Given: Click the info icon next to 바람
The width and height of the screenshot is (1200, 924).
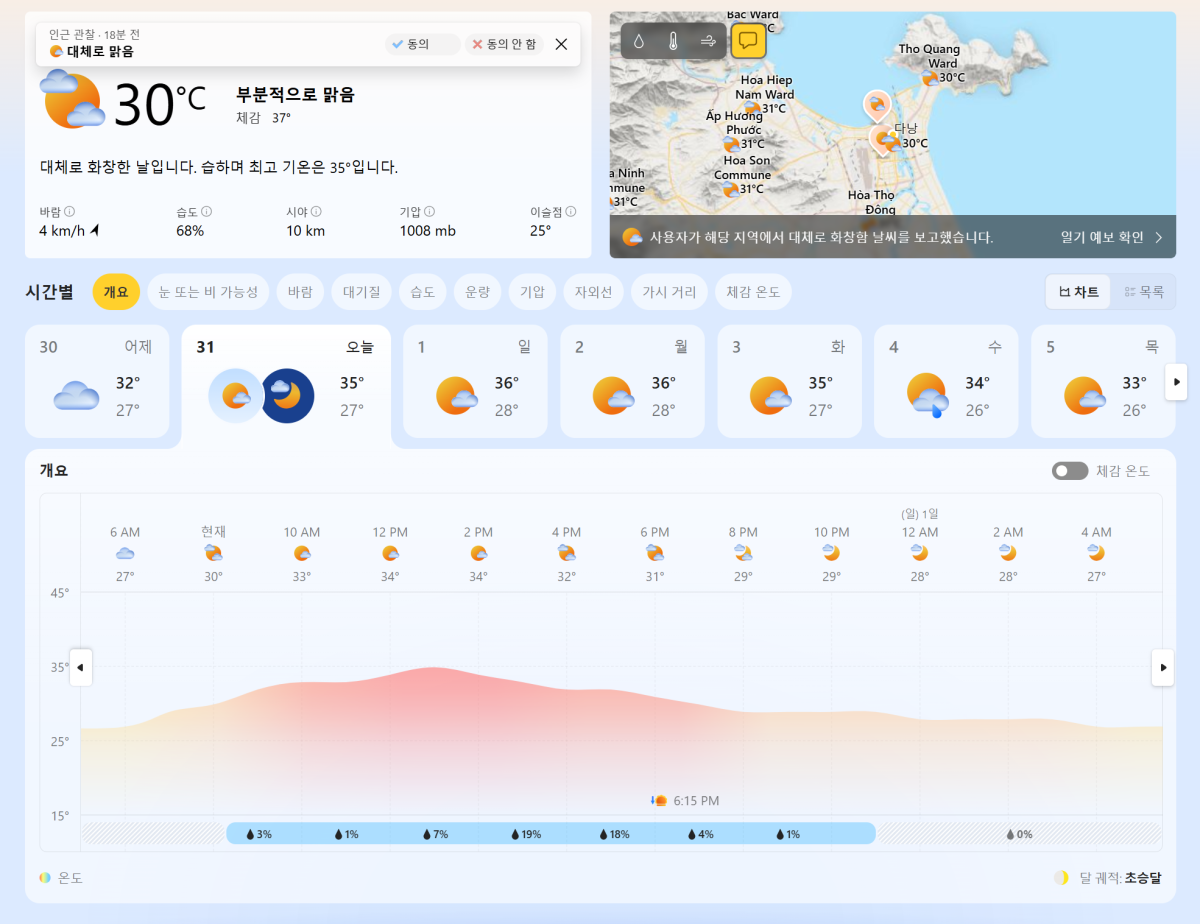Looking at the screenshot, I should point(70,212).
